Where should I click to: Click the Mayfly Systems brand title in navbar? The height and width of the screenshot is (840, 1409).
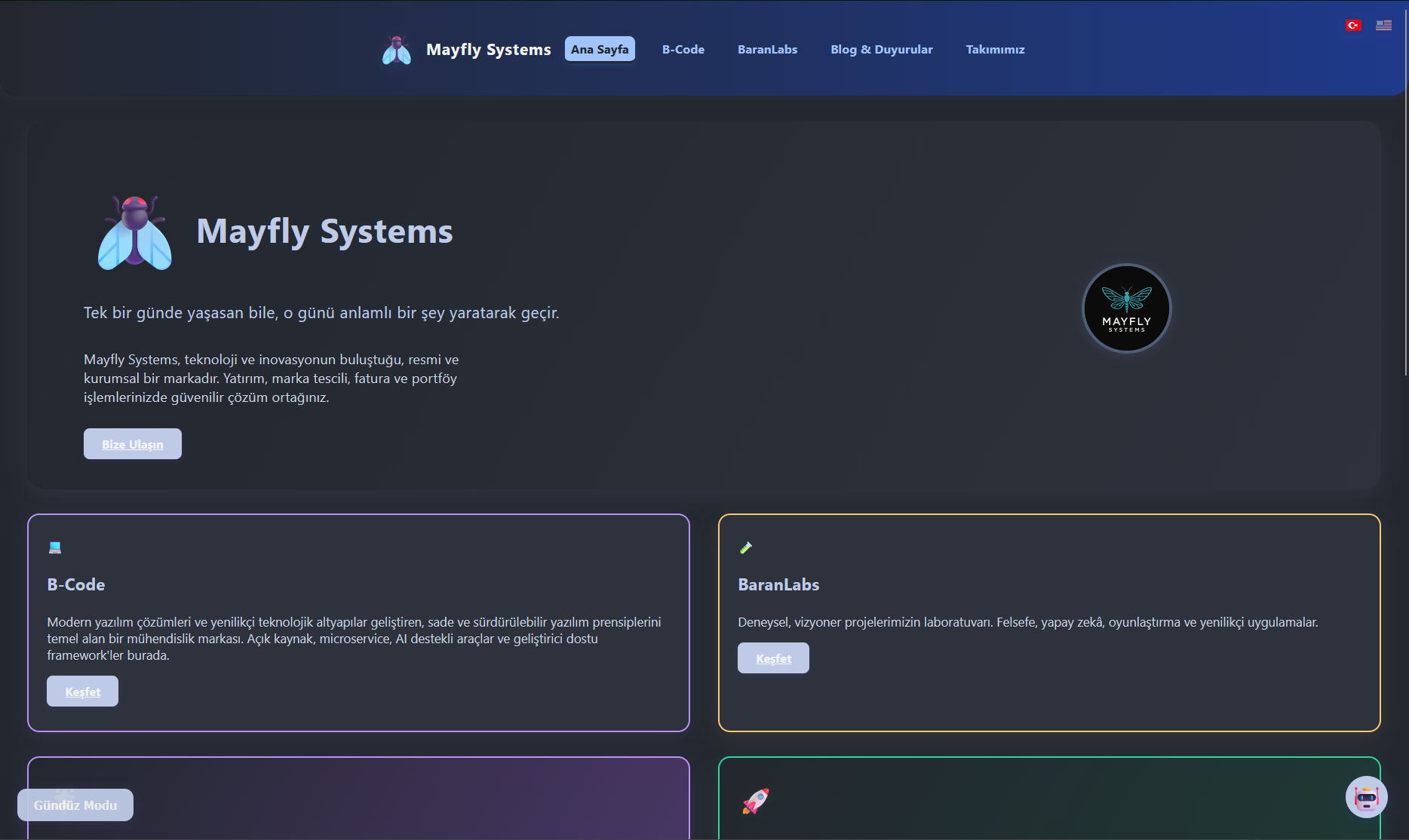[488, 49]
